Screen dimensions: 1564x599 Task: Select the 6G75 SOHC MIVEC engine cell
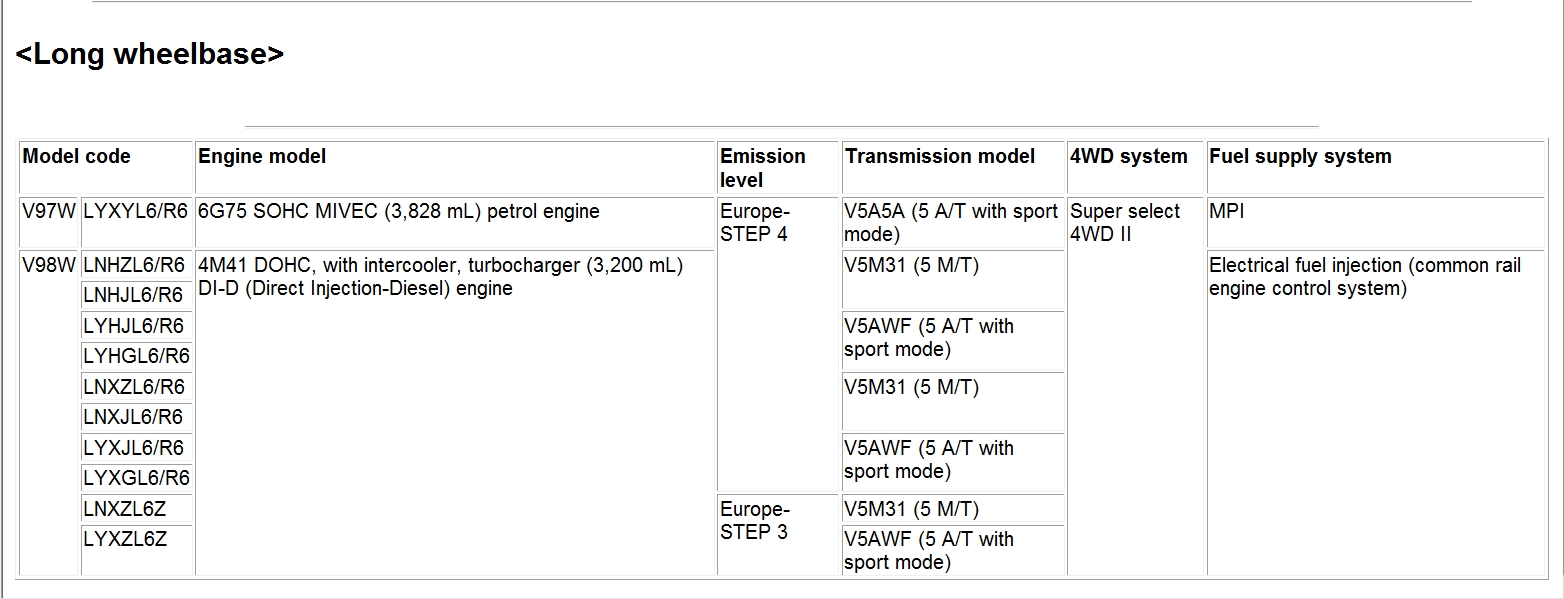(x=399, y=212)
